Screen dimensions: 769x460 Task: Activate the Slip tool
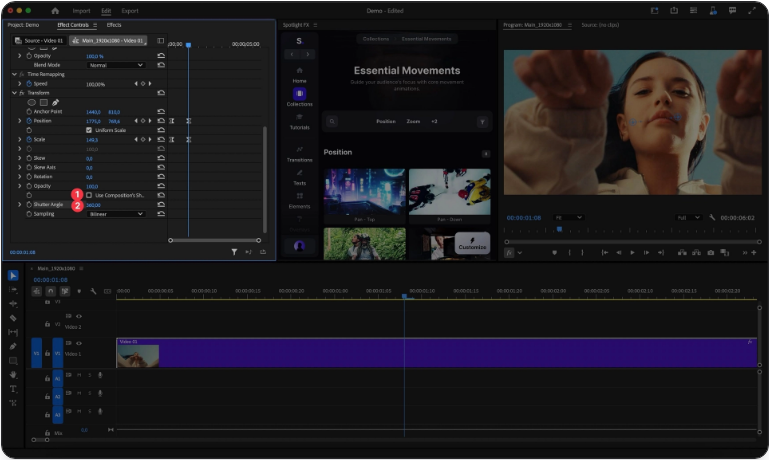(x=13, y=332)
